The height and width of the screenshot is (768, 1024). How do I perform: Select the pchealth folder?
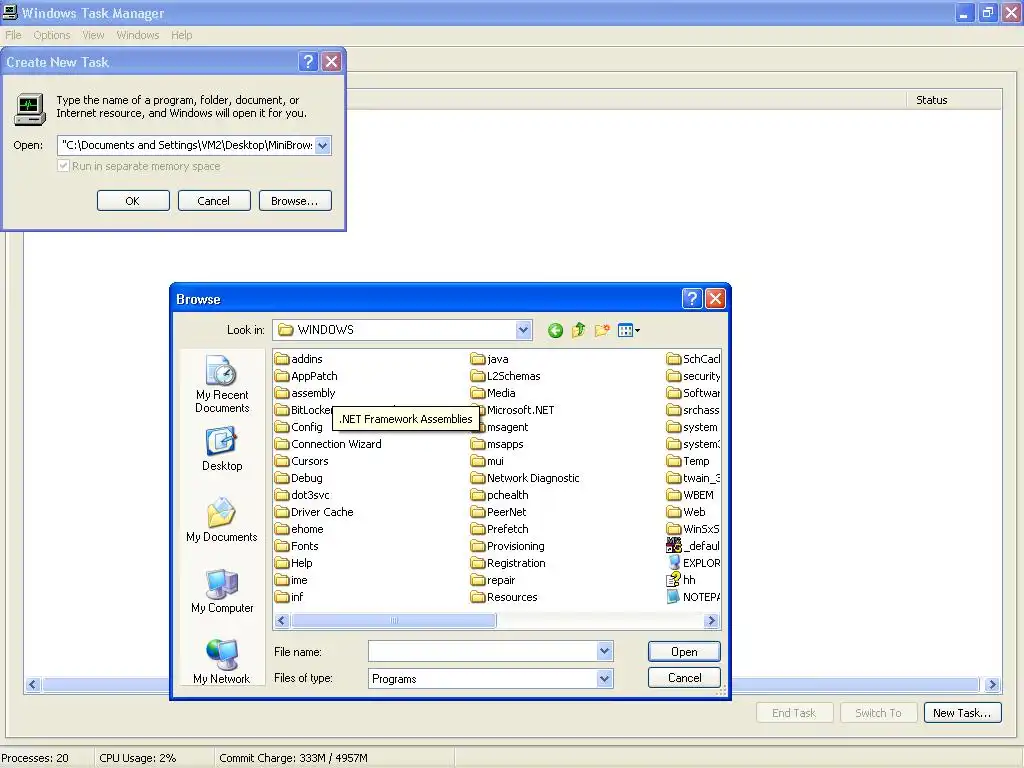tap(500, 495)
